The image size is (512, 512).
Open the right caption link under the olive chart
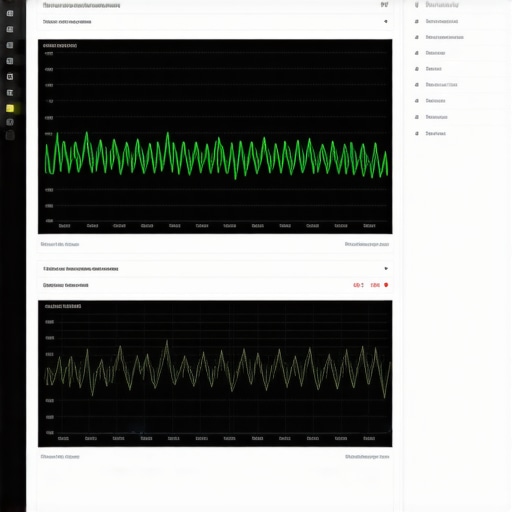(x=367, y=457)
